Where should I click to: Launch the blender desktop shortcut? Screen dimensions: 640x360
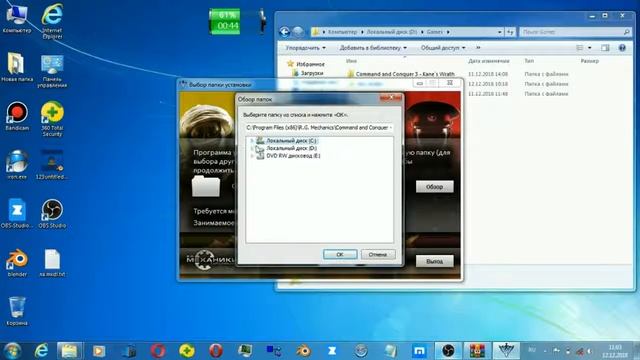pos(17,262)
